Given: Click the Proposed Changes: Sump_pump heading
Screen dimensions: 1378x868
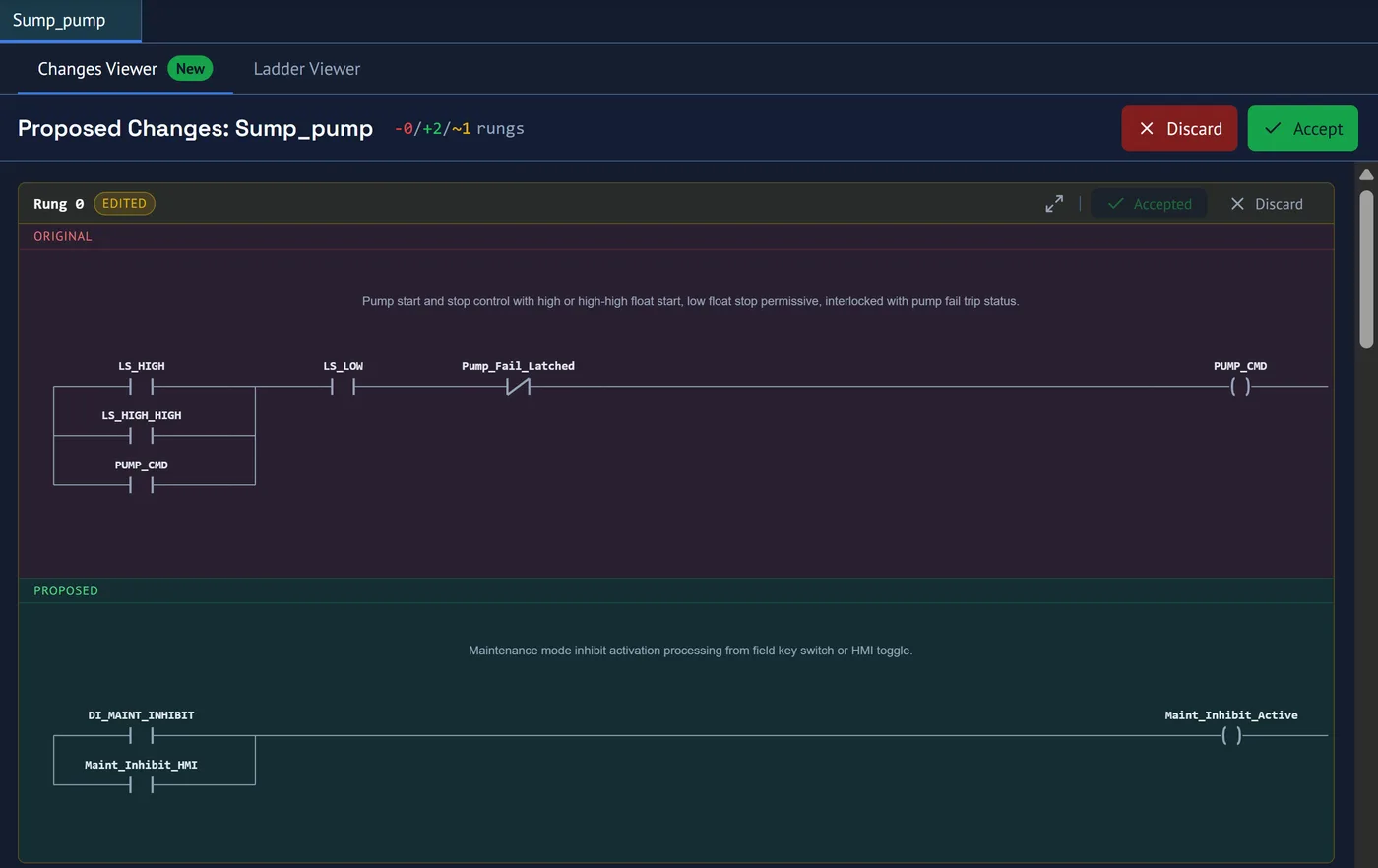Looking at the screenshot, I should coord(195,128).
